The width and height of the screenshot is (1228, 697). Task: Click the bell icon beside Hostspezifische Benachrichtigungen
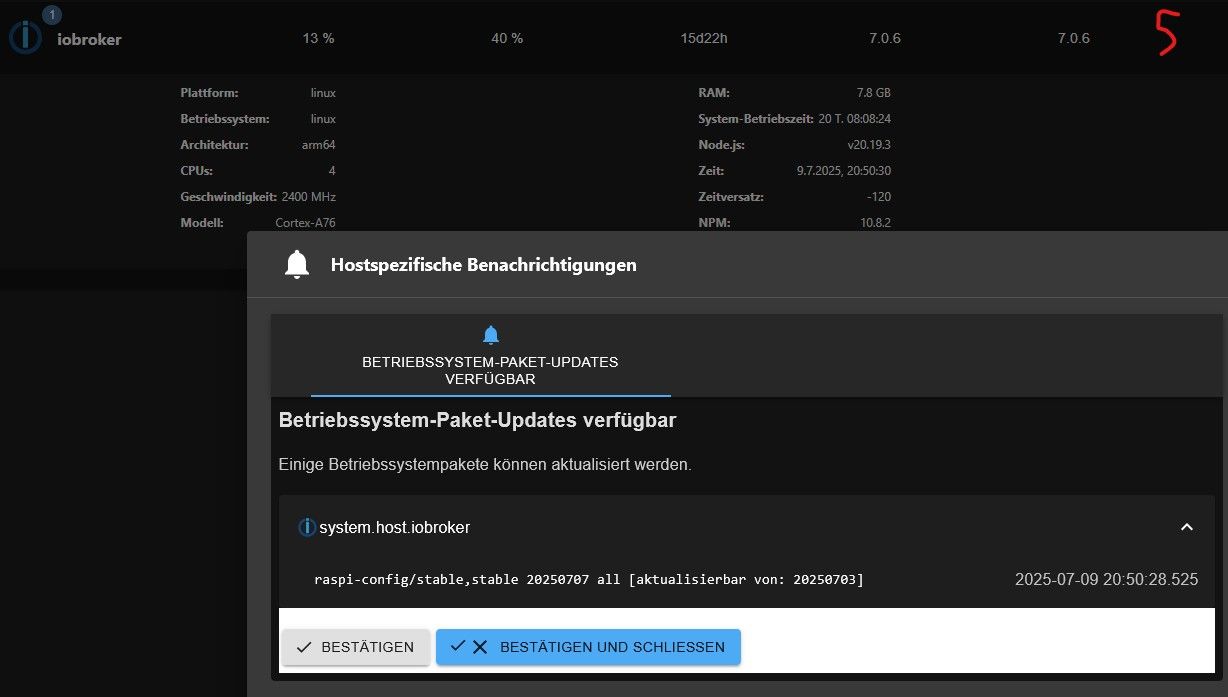(297, 265)
